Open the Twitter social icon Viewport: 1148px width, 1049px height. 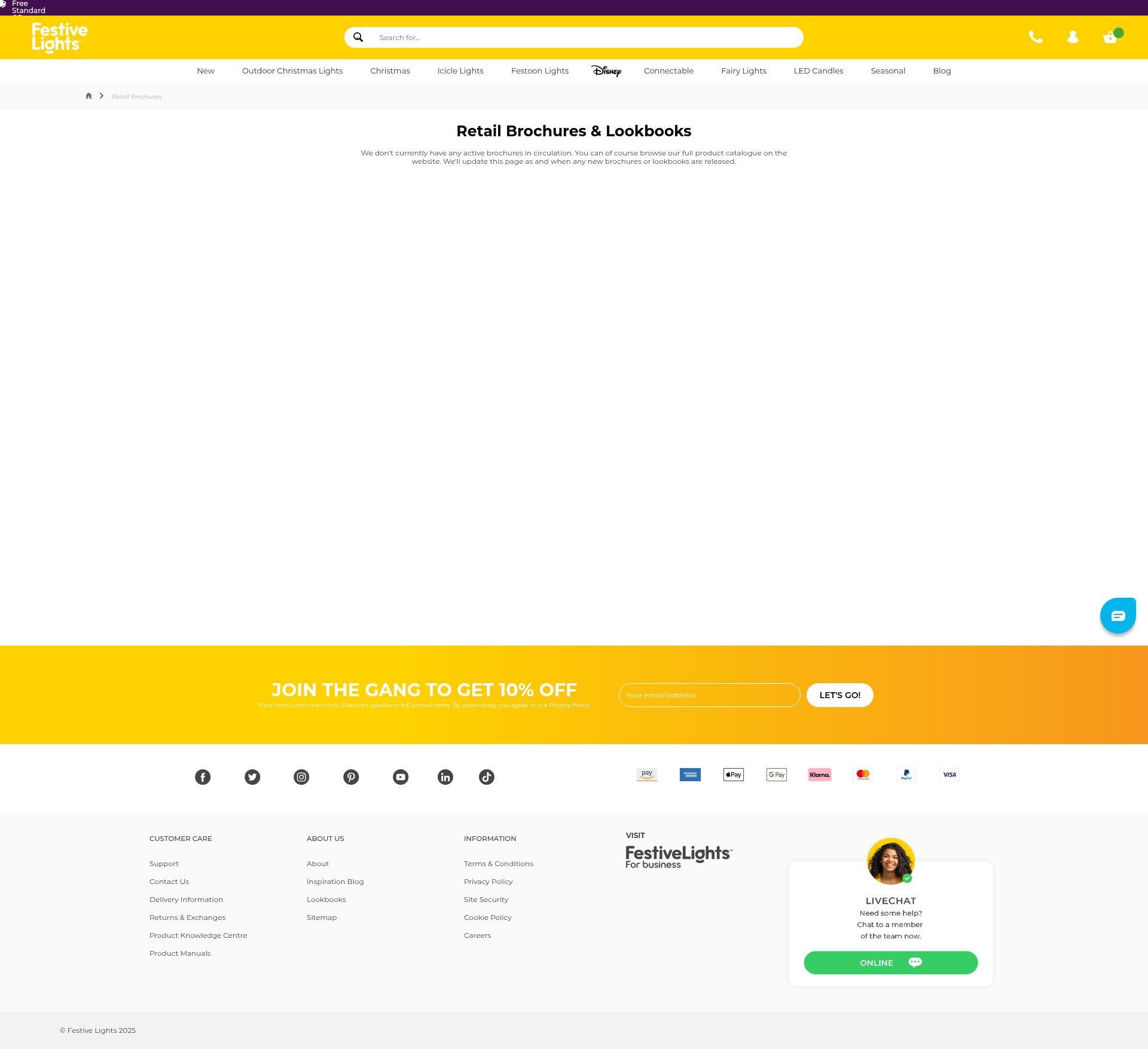point(252,777)
